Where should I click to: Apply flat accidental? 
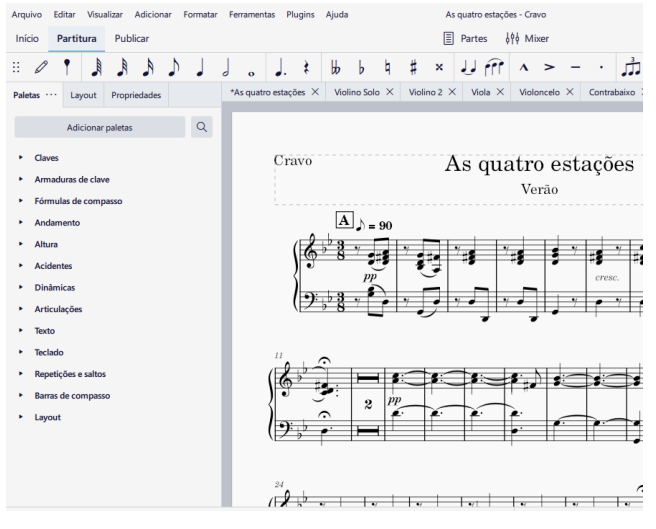click(x=361, y=67)
